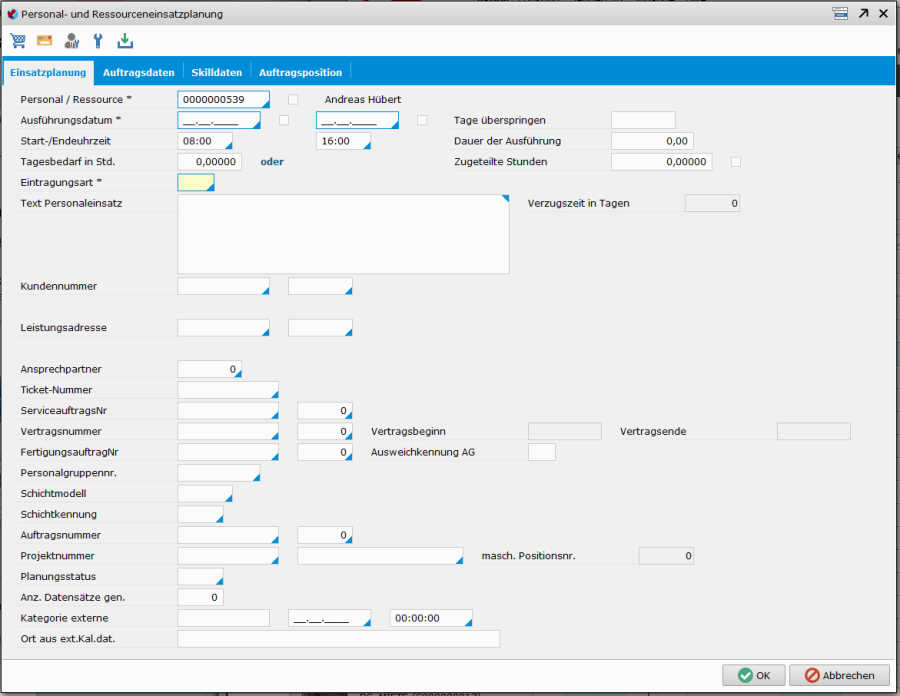Click the list view icon in title bar
This screenshot has width=900, height=696.
pyautogui.click(x=840, y=14)
